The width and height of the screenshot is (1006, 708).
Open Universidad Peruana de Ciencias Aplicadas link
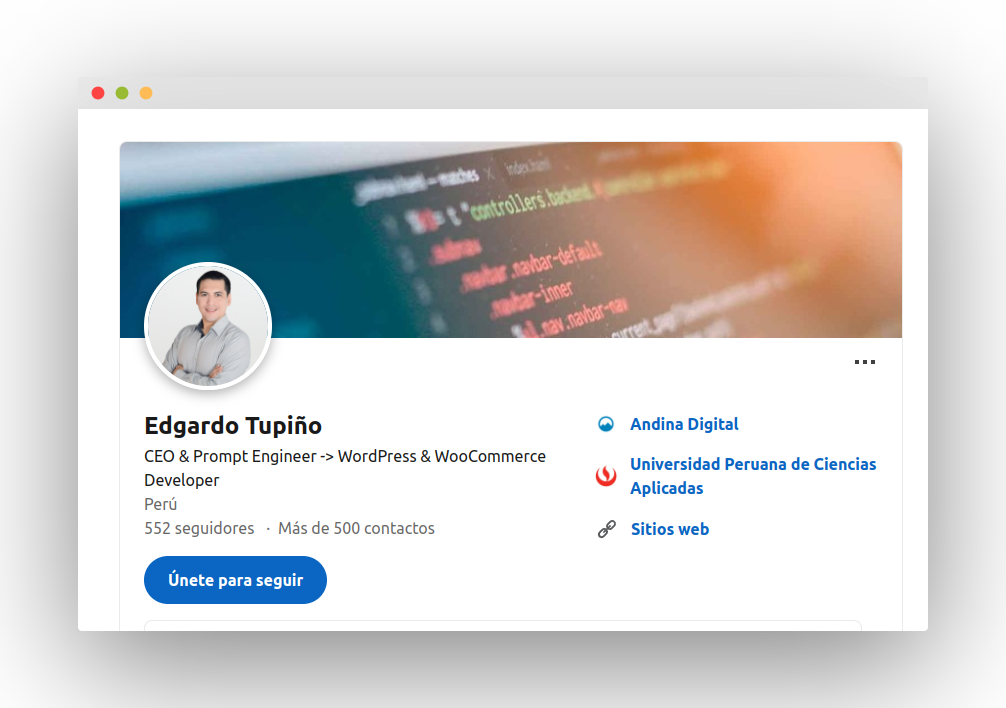(x=753, y=476)
